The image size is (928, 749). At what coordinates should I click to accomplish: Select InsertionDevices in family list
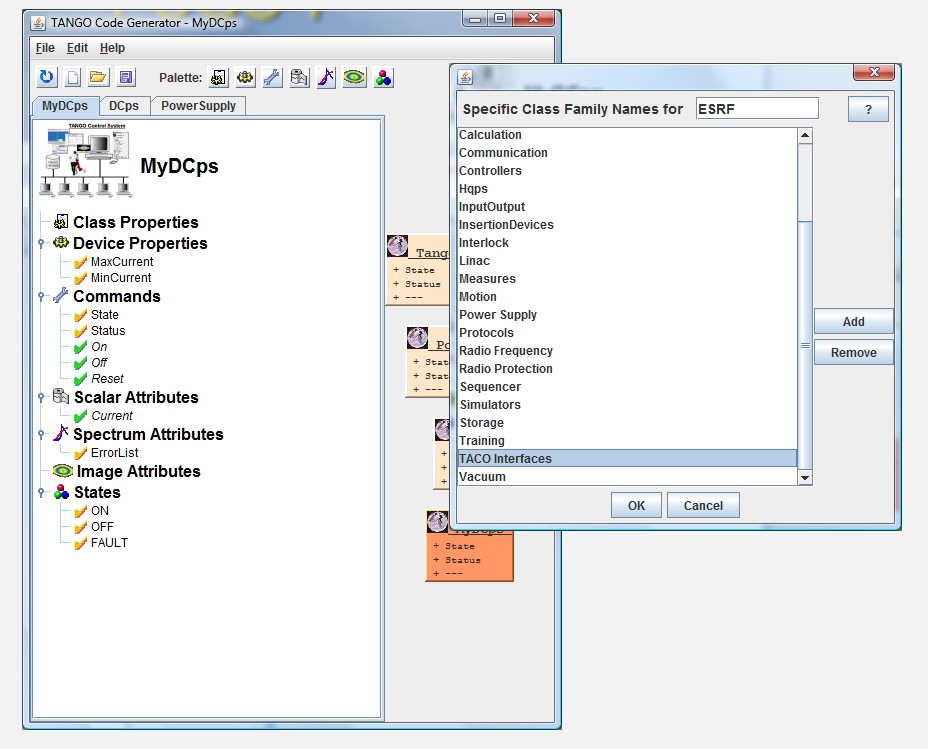tap(627, 225)
